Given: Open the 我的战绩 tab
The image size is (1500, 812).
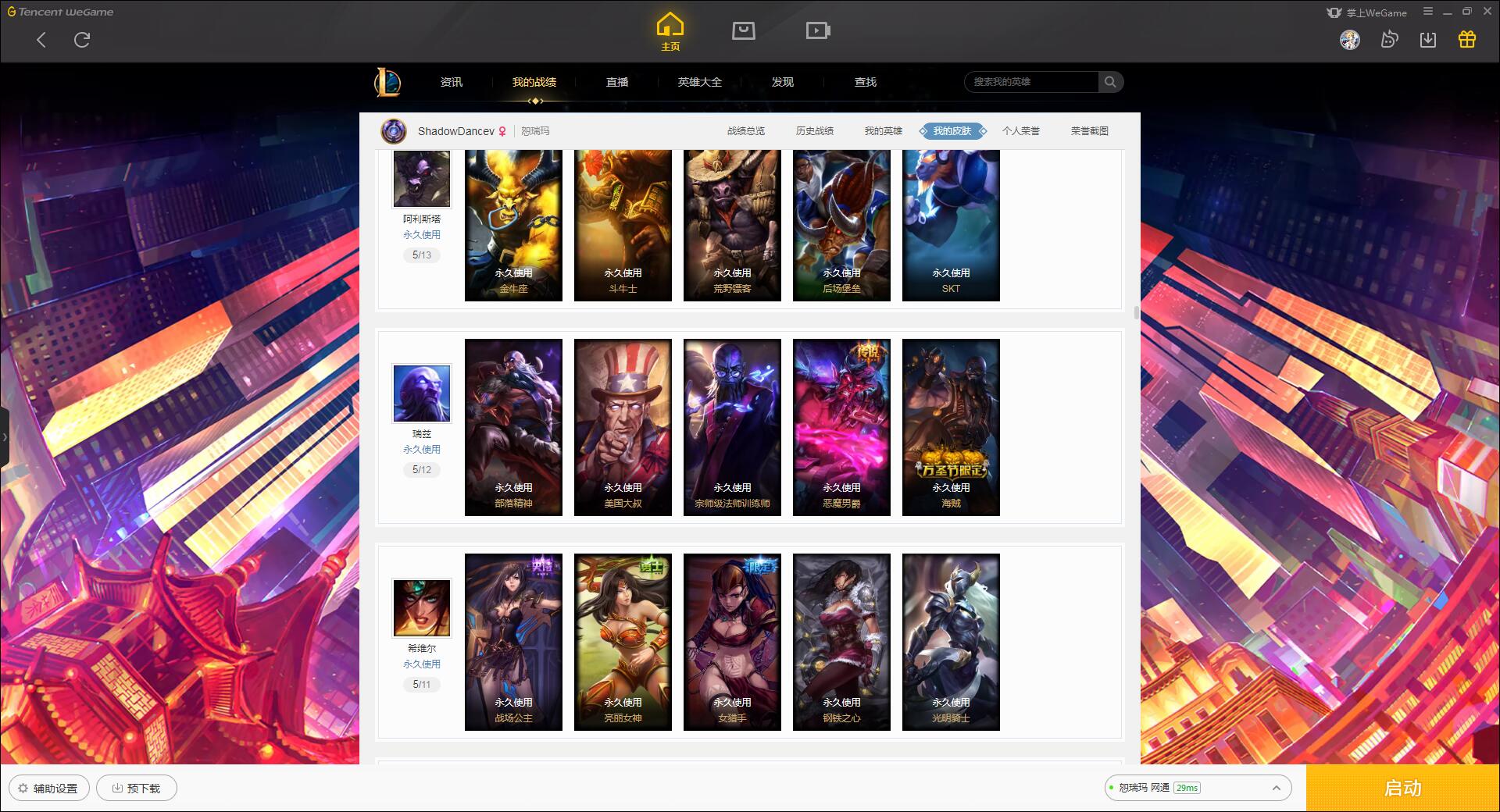Looking at the screenshot, I should (x=534, y=82).
